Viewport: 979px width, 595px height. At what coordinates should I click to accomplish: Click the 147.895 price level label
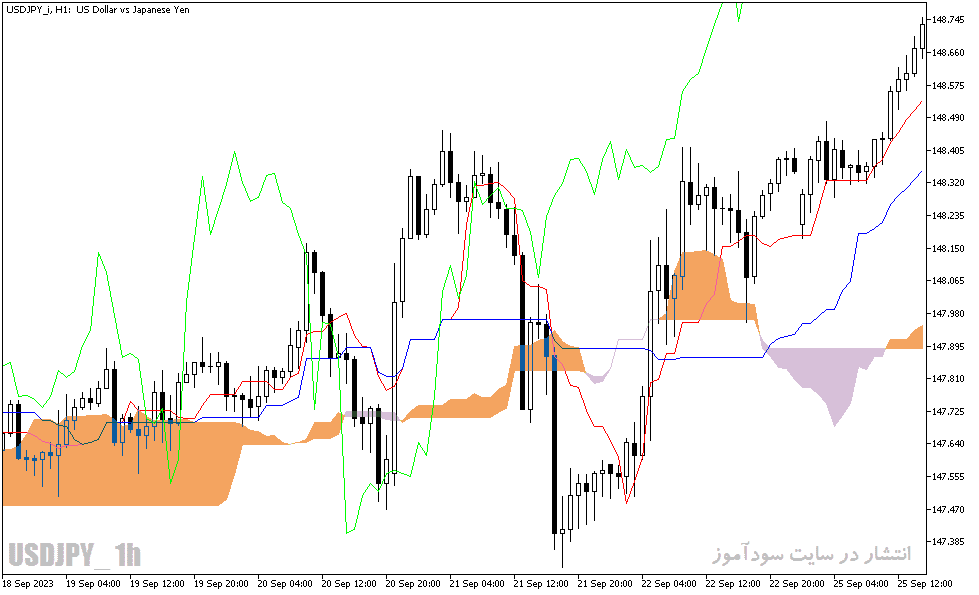(x=948, y=347)
